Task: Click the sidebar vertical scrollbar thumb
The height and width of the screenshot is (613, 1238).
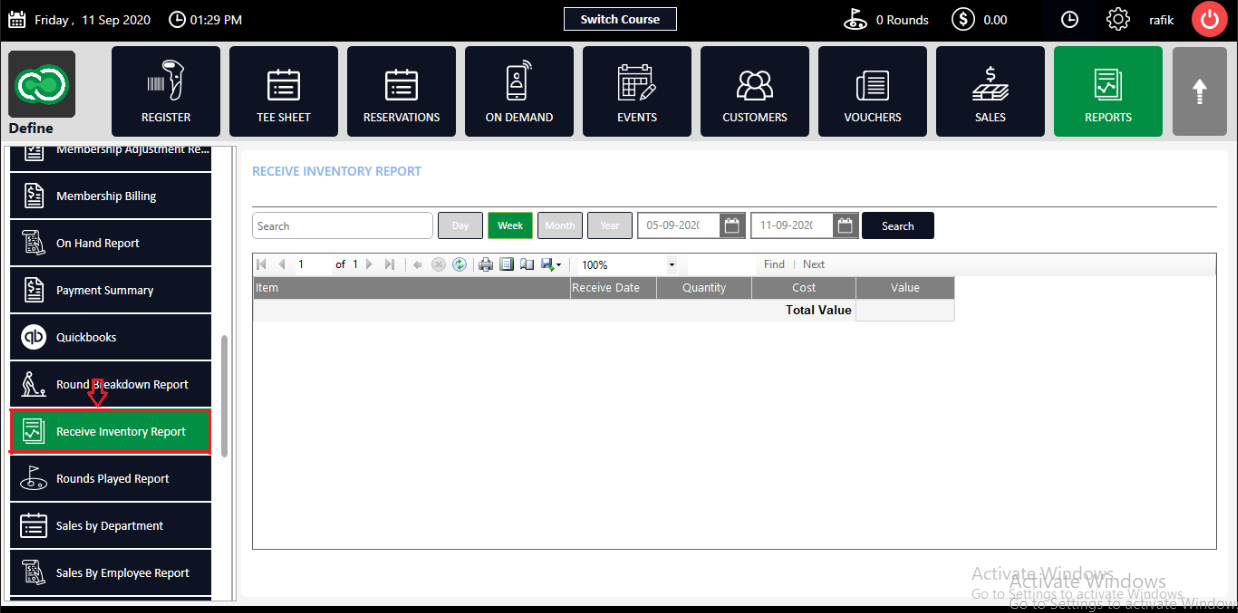Action: (225, 395)
